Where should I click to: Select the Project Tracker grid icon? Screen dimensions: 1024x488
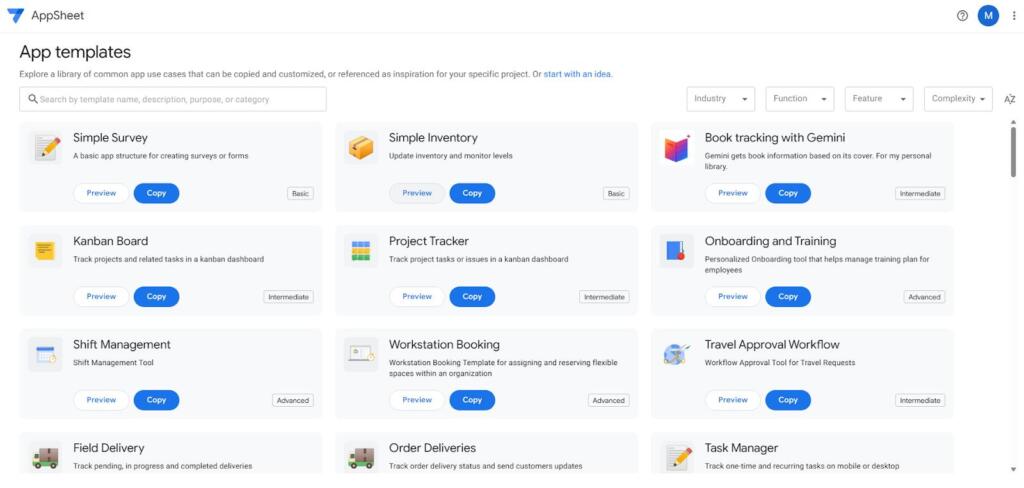361,251
